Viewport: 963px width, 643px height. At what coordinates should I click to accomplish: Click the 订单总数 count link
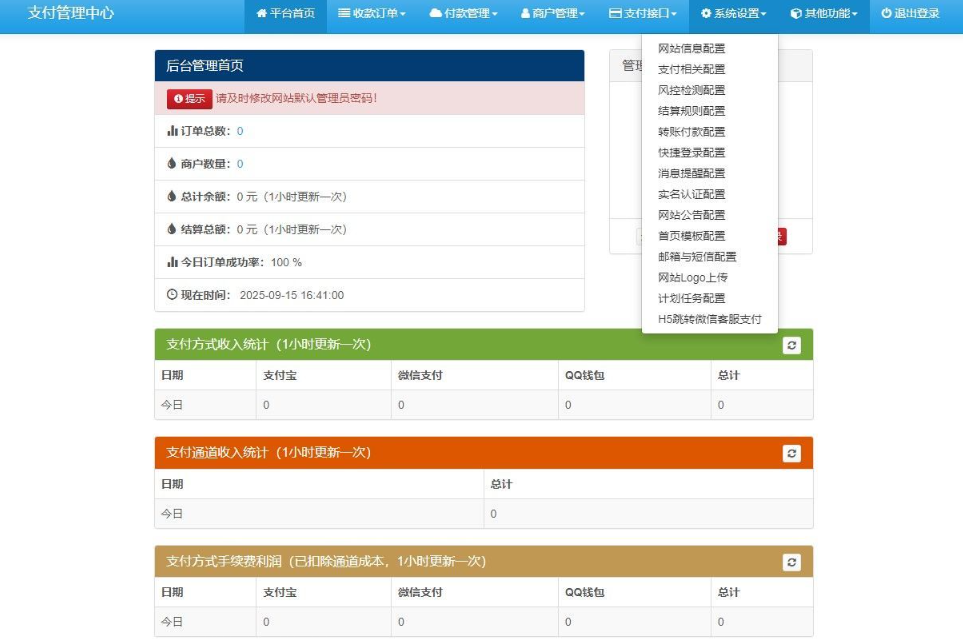[x=240, y=131]
